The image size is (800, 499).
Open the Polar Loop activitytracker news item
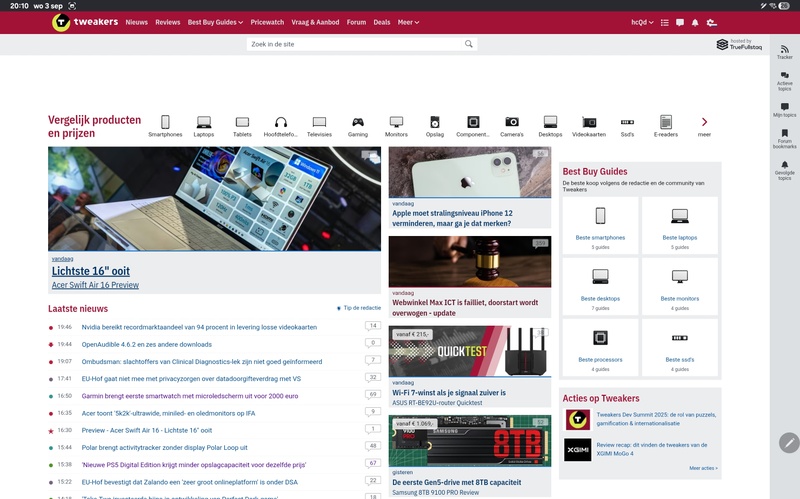click(164, 447)
